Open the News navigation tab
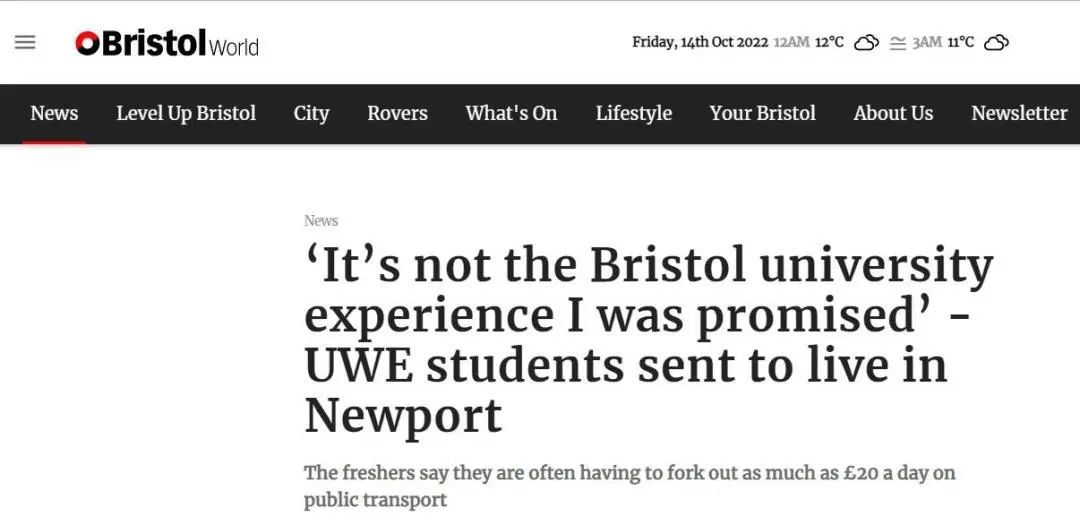Viewport: 1080px width, 525px height. (x=54, y=113)
